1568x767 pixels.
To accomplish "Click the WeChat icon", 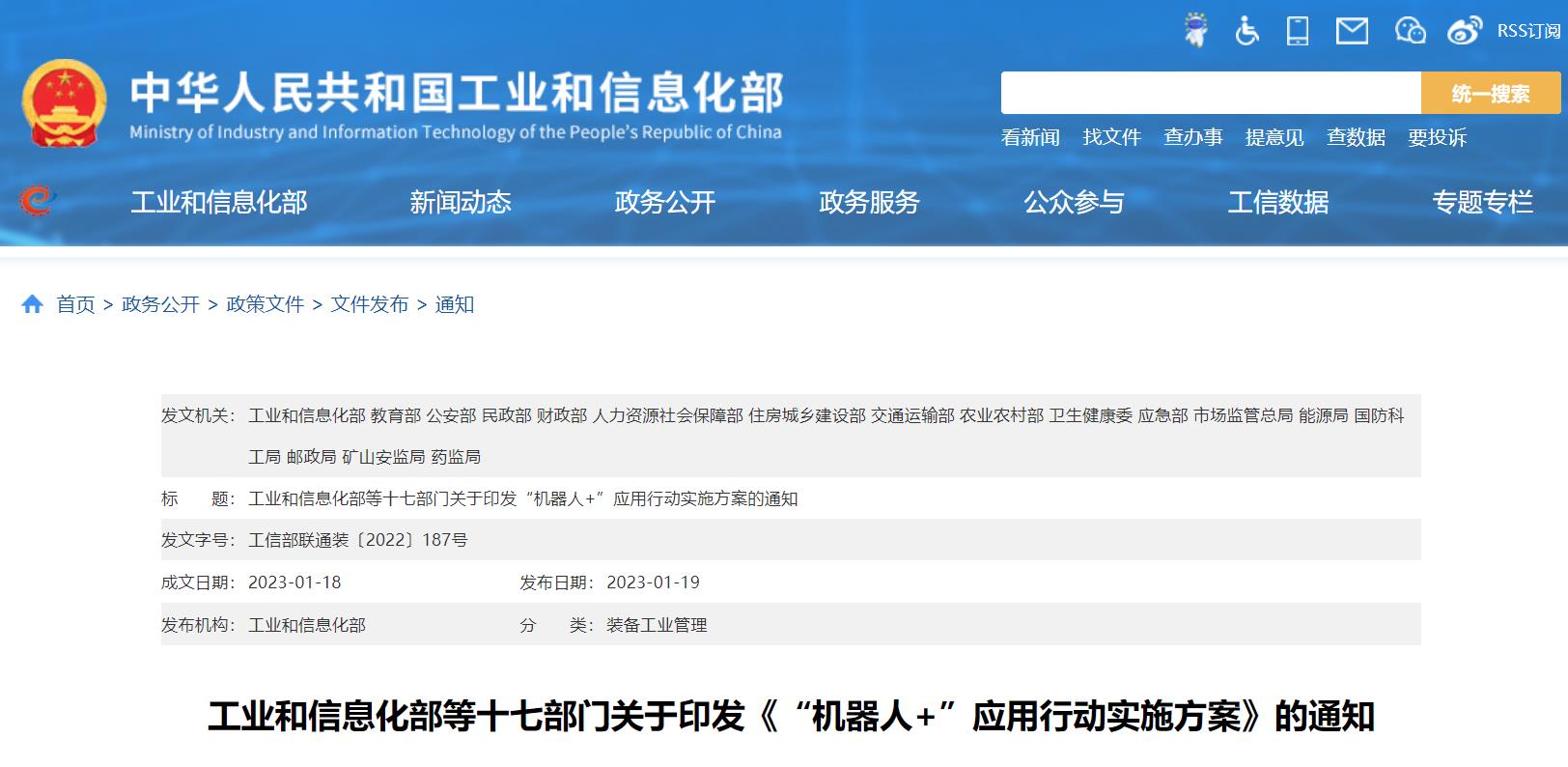I will (x=1410, y=31).
